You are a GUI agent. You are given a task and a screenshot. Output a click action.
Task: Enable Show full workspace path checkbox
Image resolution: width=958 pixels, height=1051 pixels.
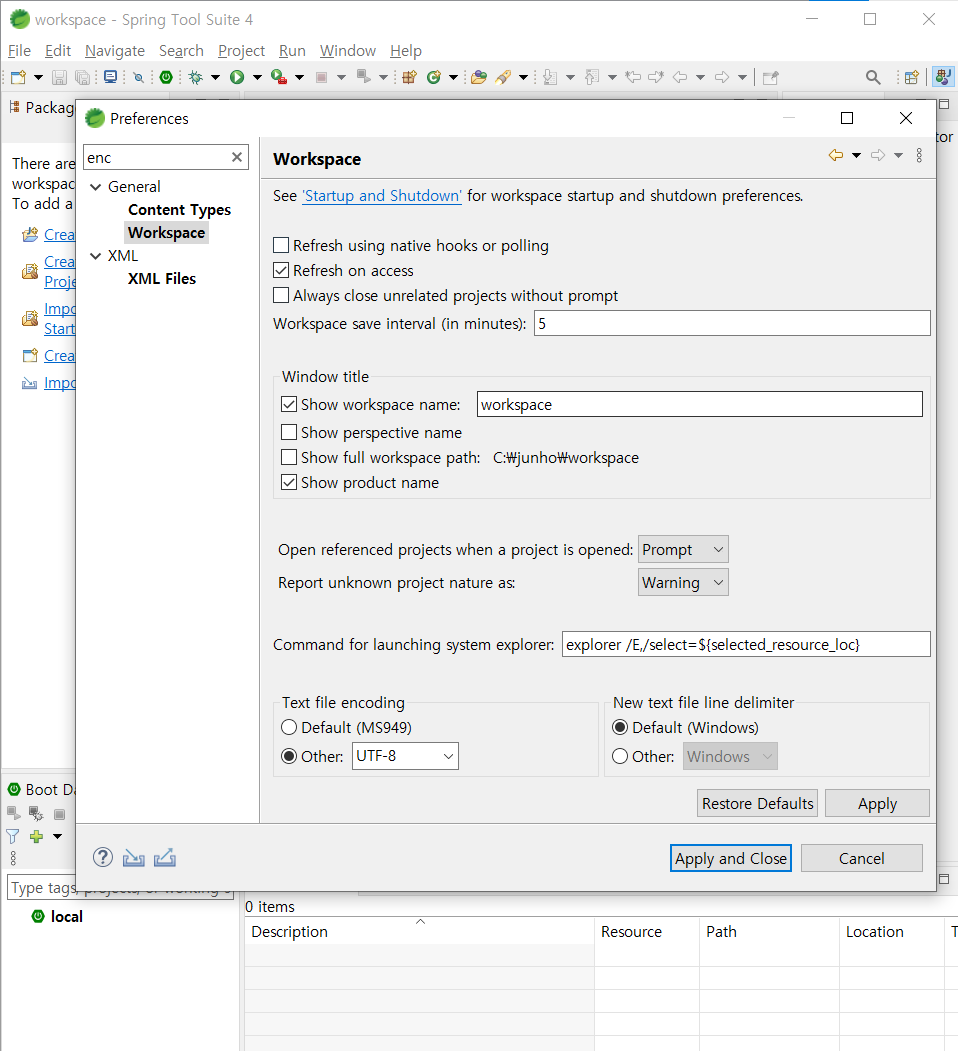coord(289,457)
